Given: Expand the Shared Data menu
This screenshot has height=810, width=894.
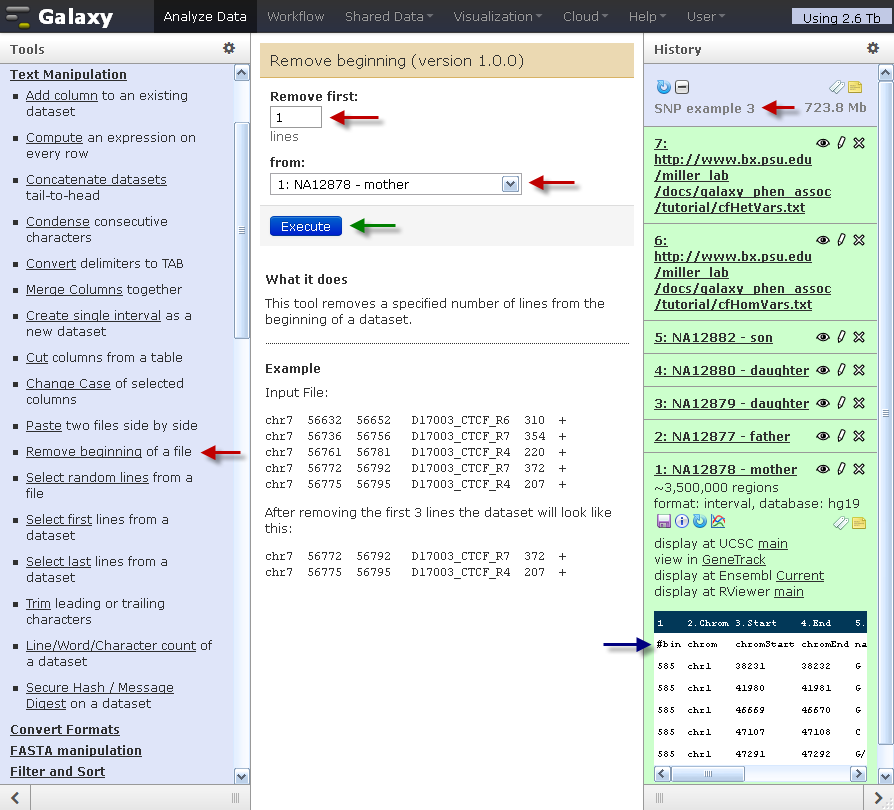Looking at the screenshot, I should (389, 17).
